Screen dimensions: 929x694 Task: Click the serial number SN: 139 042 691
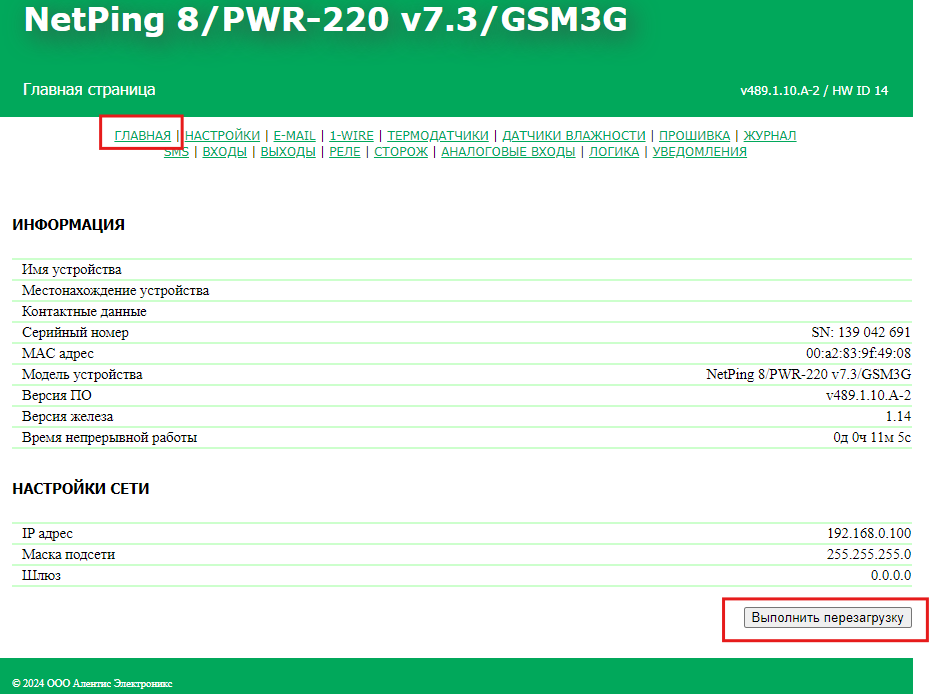(x=860, y=332)
